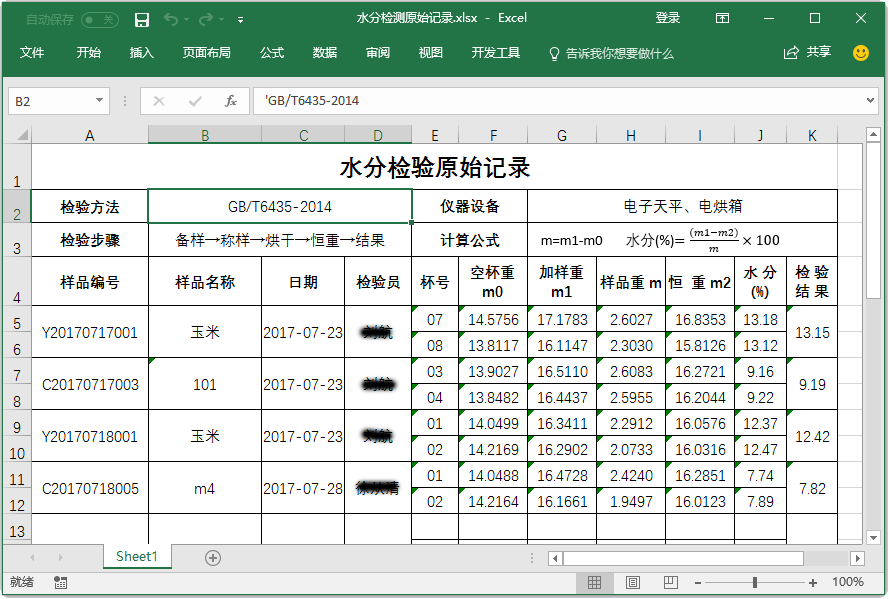Image resolution: width=889 pixels, height=599 pixels.
Task: Click the 100% zoom level button
Action: pyautogui.click(x=848, y=582)
